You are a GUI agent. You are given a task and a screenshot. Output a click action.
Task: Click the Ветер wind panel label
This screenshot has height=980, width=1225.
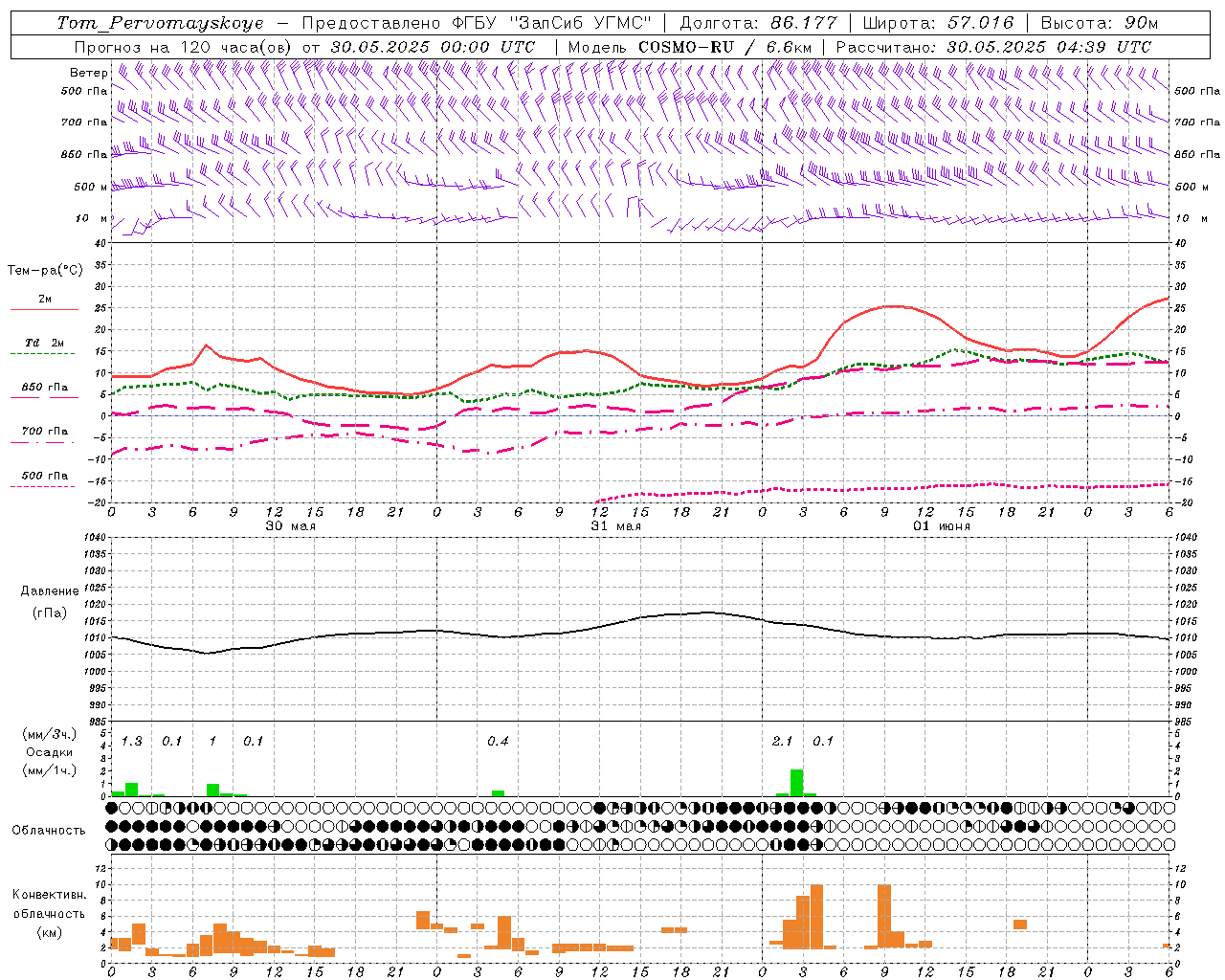point(88,73)
